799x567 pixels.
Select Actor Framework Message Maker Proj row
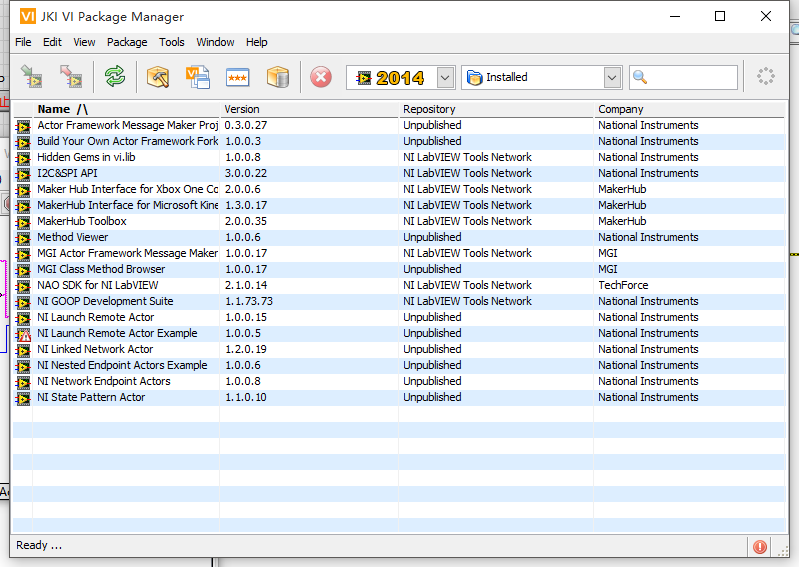click(399, 125)
